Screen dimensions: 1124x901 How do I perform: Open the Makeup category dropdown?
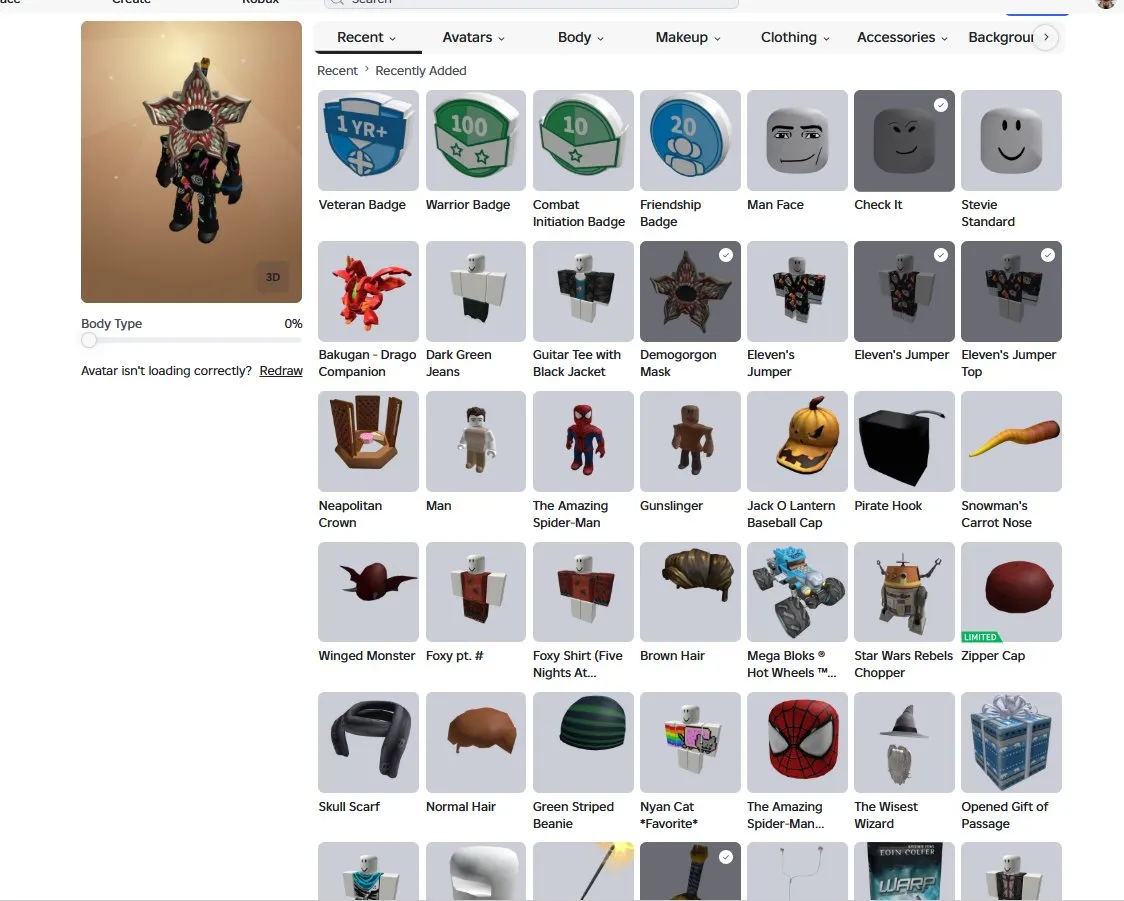coord(687,37)
